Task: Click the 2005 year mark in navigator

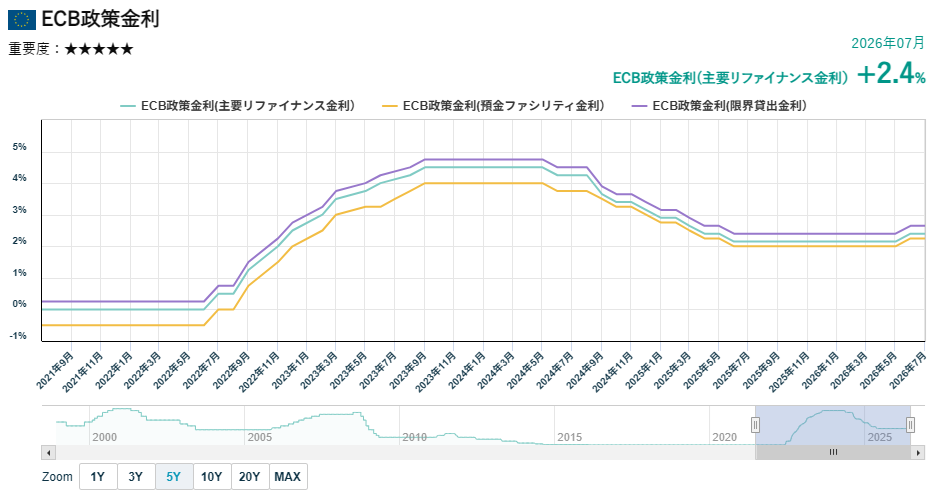Action: coord(260,437)
